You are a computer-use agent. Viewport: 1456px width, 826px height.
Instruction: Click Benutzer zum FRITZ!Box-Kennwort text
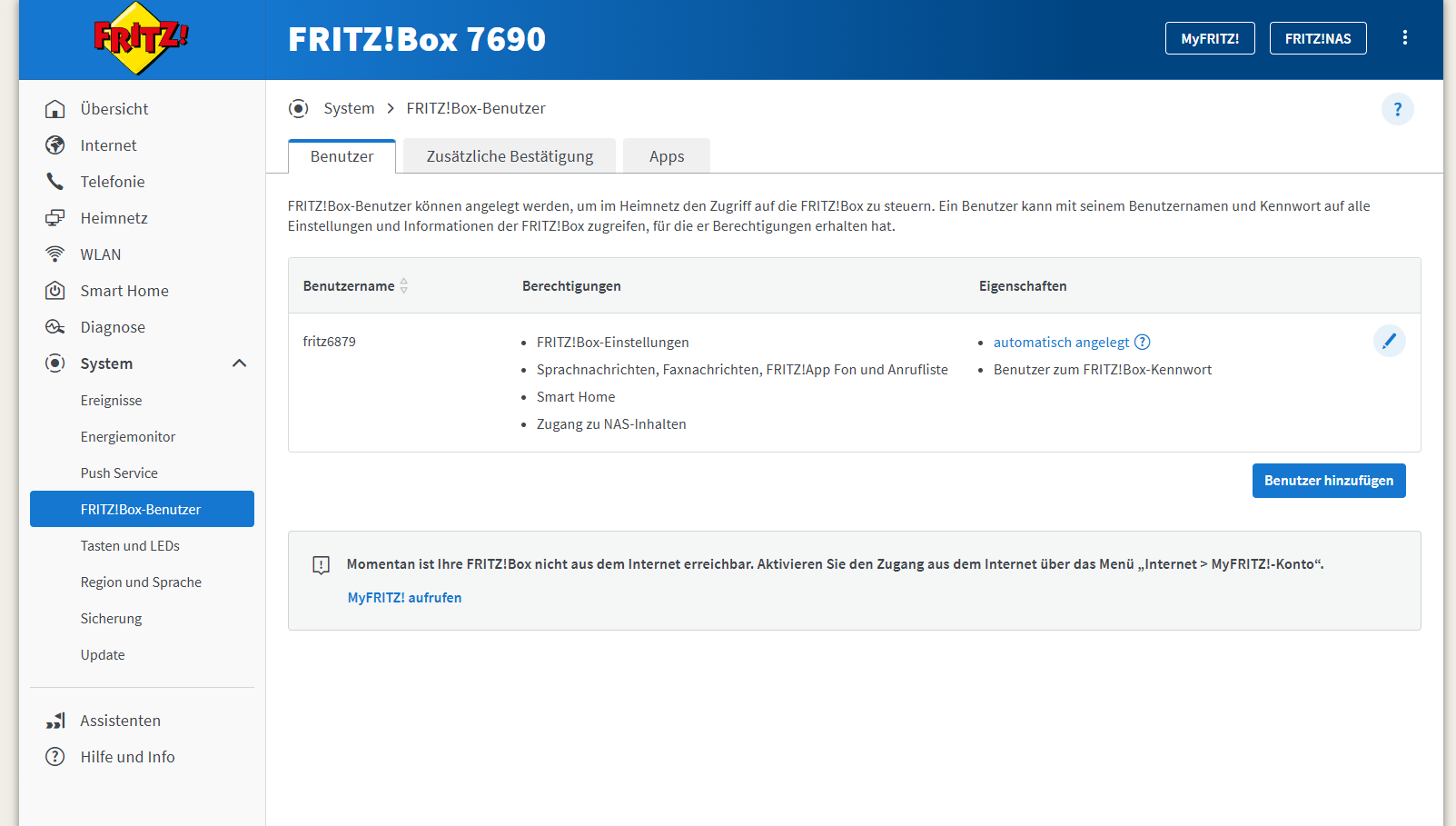click(x=1103, y=370)
